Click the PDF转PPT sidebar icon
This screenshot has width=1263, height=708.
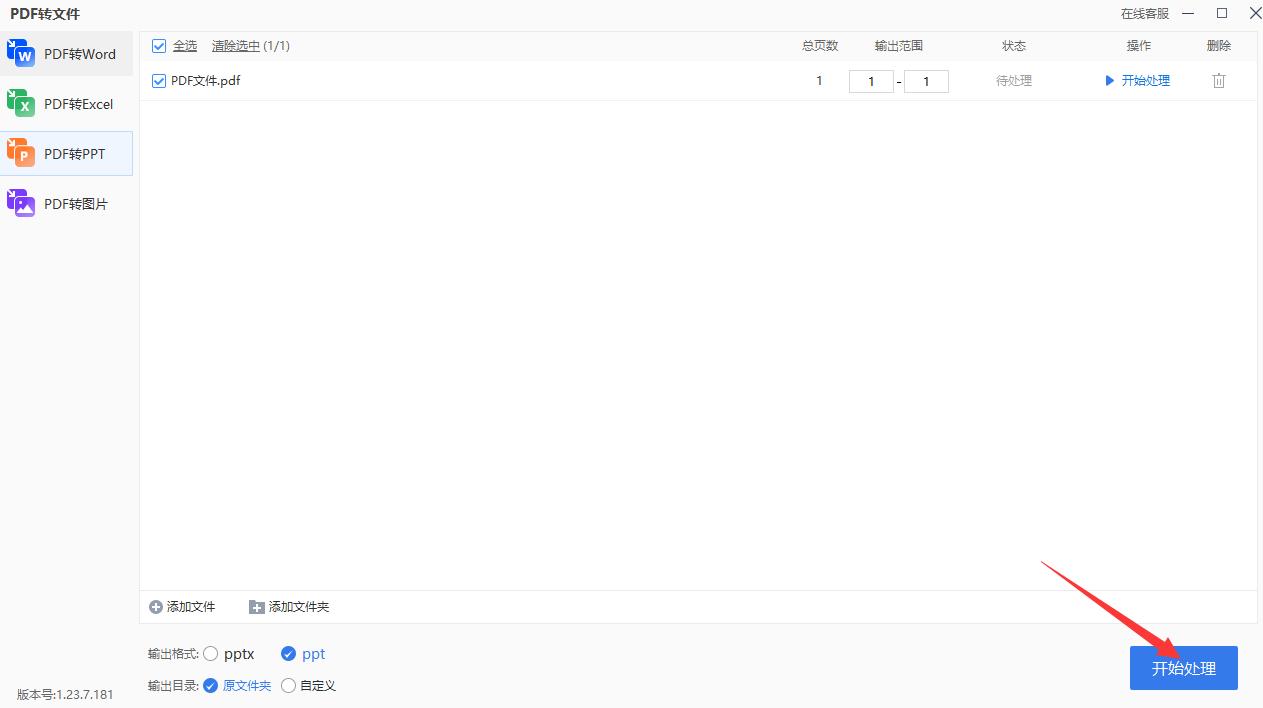[21, 153]
